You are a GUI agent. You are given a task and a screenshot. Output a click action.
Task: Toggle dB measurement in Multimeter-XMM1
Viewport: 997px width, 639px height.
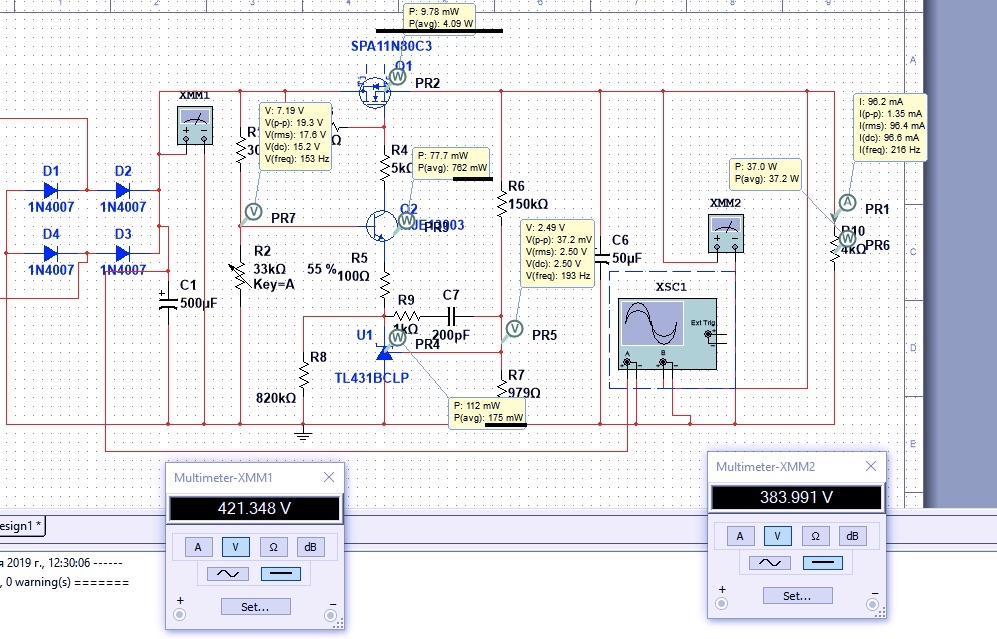[x=311, y=547]
